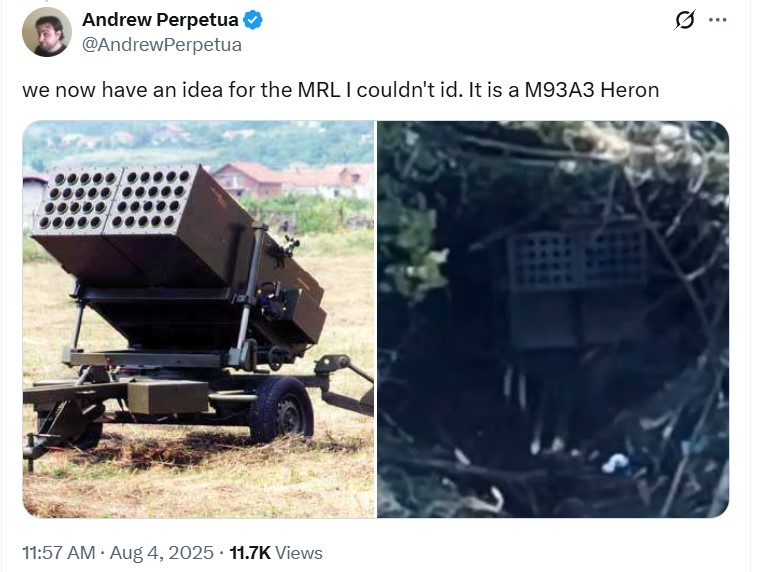This screenshot has height=572, width=772.
Task: Open the Andrew Perpetua display name link
Action: click(160, 20)
